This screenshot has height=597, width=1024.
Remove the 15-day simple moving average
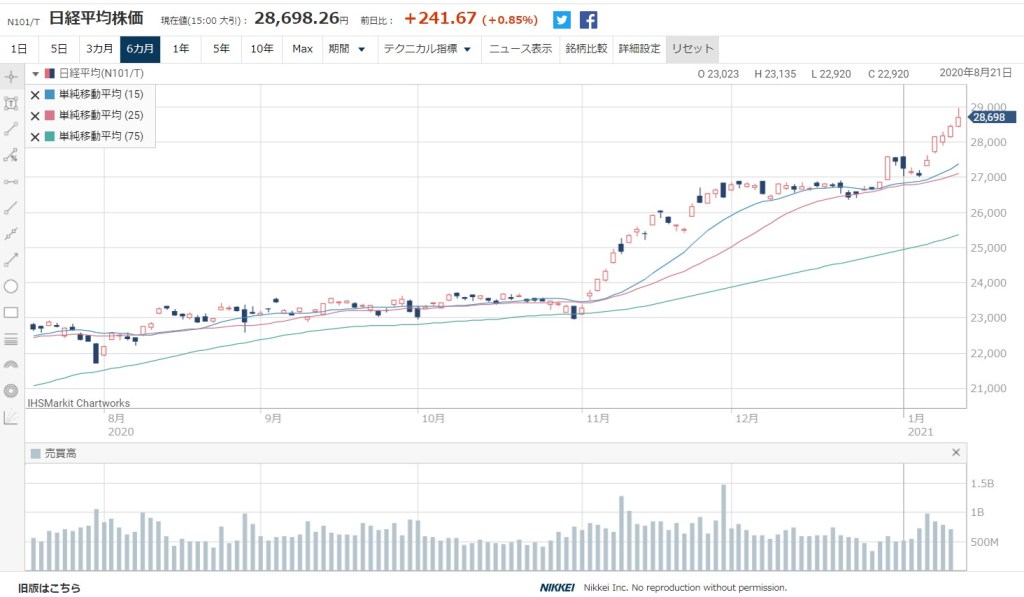pyautogui.click(x=35, y=95)
